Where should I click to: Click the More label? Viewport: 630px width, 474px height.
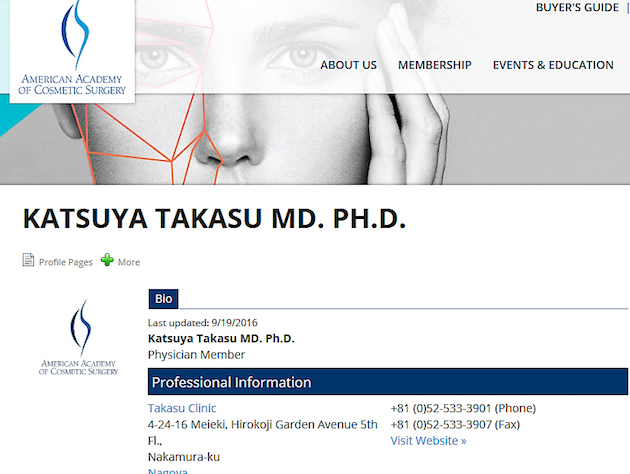(129, 262)
